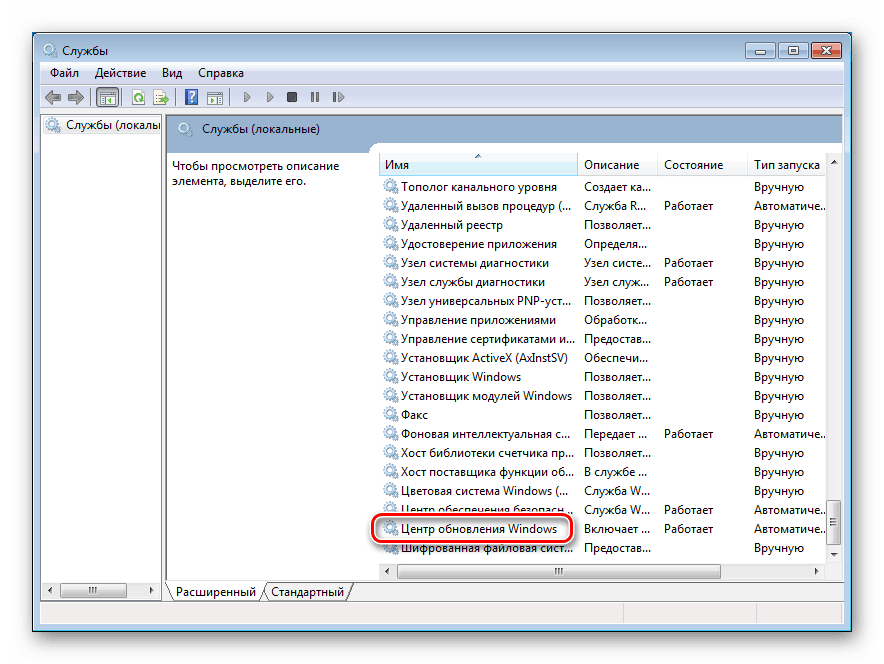Image resolution: width=884 pixels, height=664 pixels.
Task: Click the gear icon beside Узел системы диагностики
Action: (391, 263)
